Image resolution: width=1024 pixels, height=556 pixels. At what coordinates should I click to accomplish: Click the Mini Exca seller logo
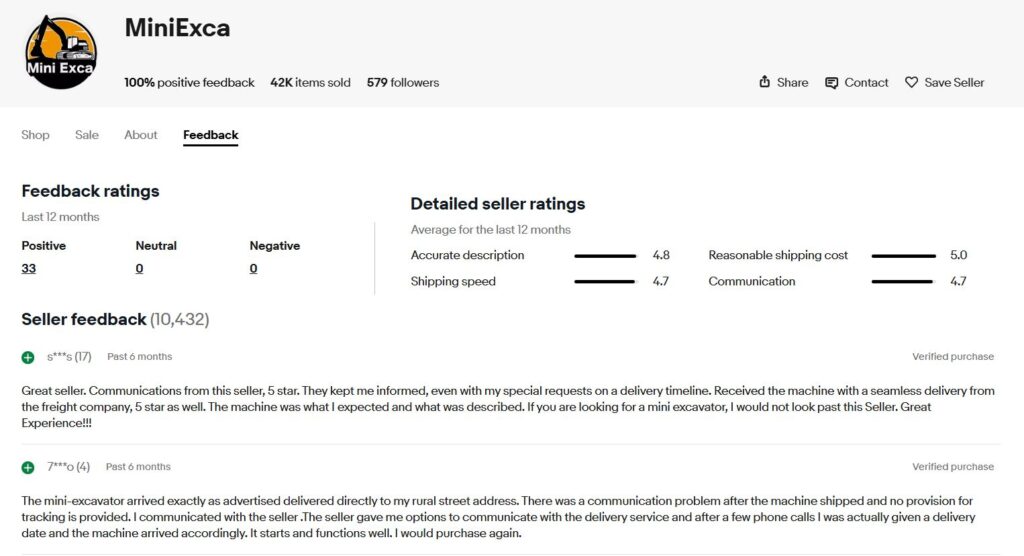[x=61, y=52]
